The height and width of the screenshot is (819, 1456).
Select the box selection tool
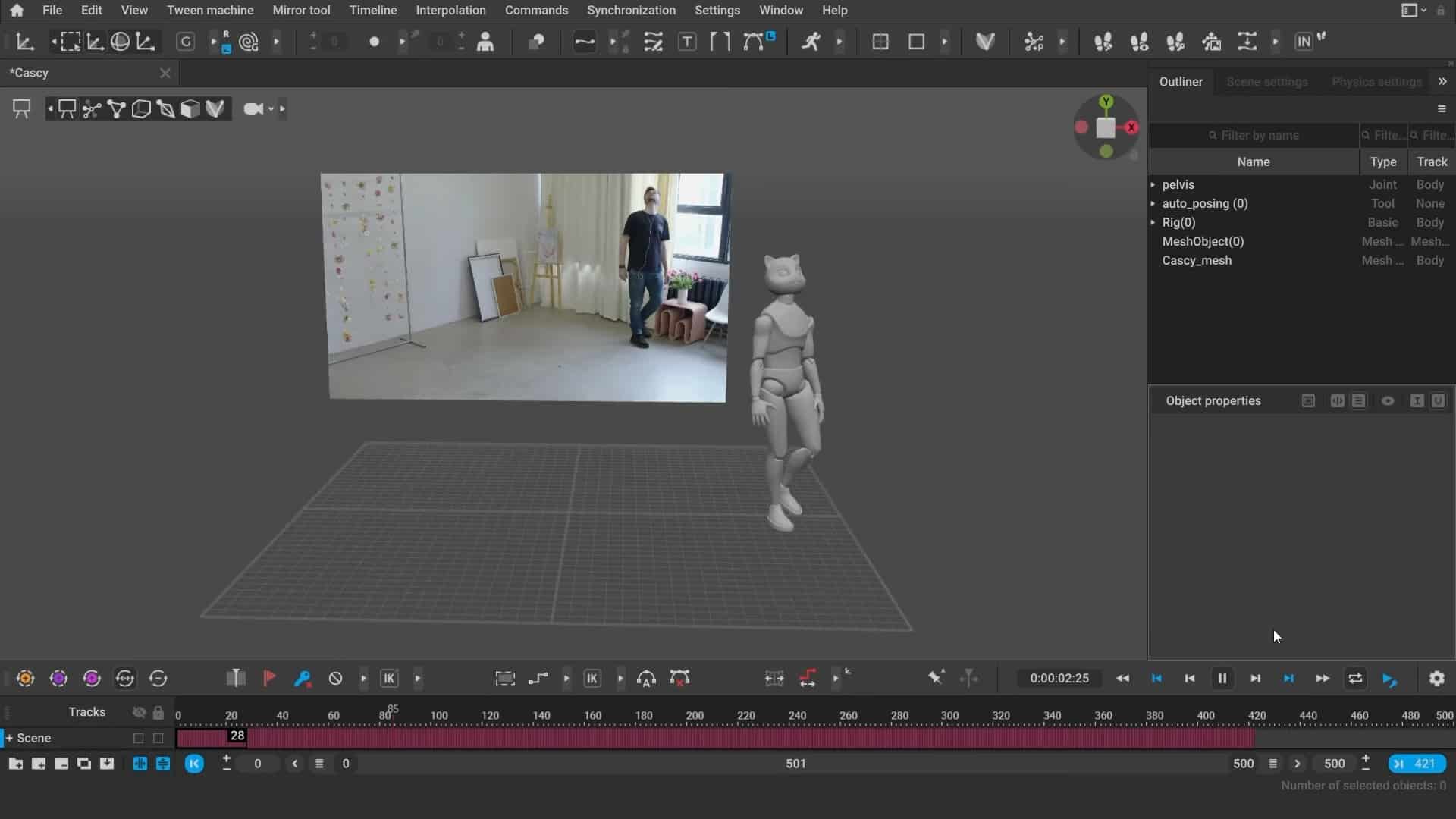pyautogui.click(x=69, y=42)
